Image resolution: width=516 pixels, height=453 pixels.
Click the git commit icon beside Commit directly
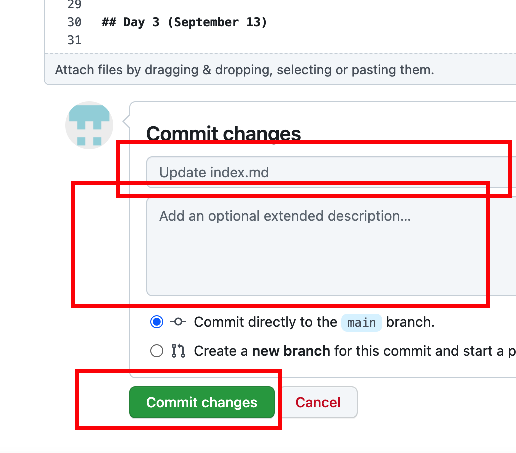coord(178,322)
